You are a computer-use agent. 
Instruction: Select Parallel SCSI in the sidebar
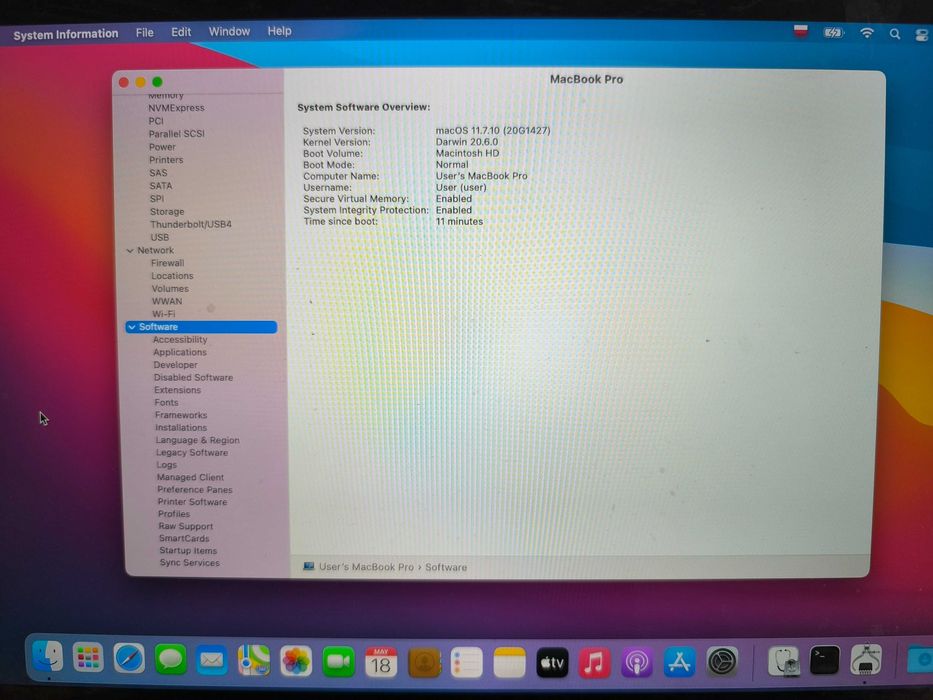[177, 134]
